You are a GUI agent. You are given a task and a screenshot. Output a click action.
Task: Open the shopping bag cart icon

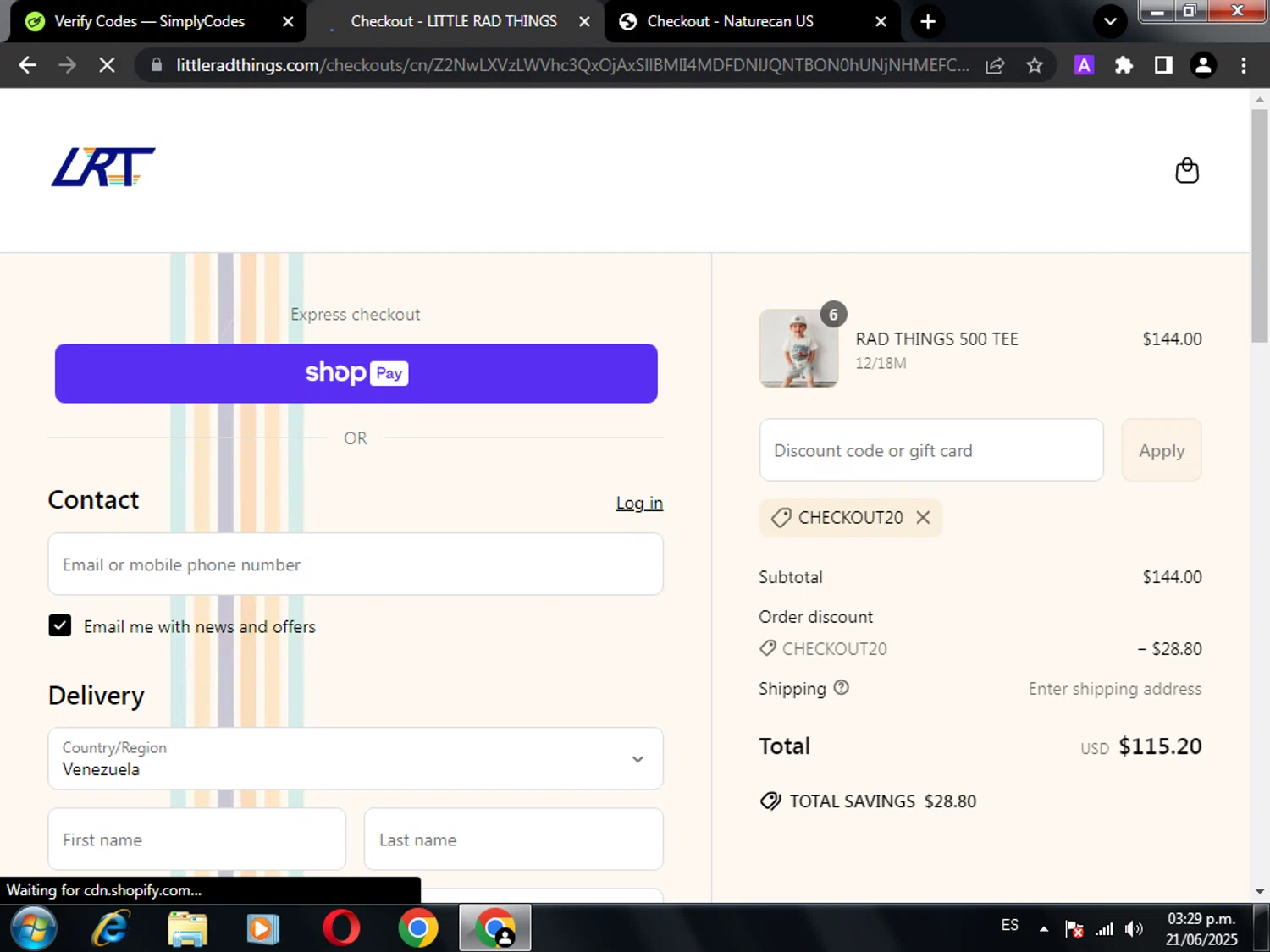tap(1187, 171)
